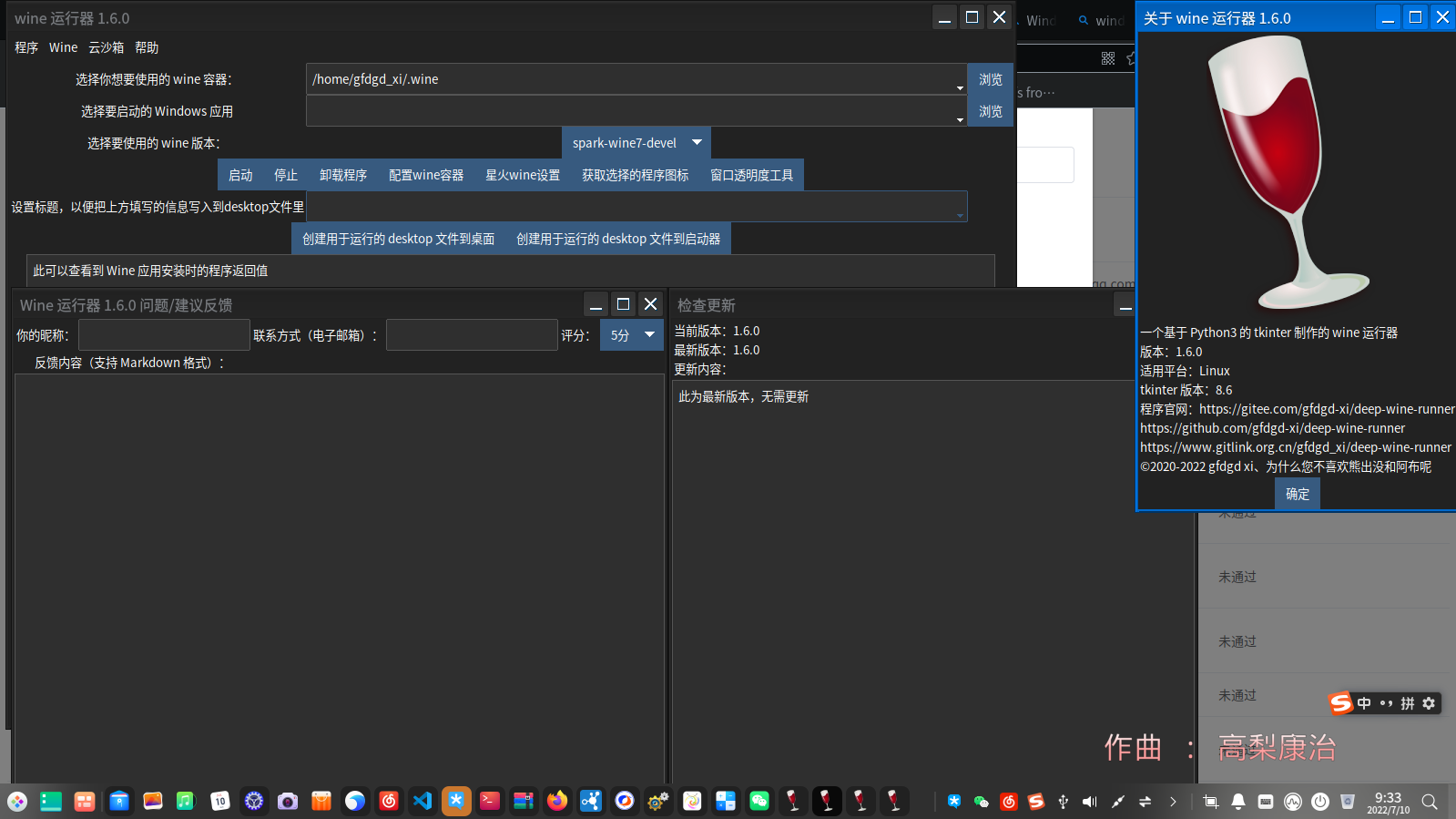
Task: Click the 启动 button
Action: coord(240,175)
